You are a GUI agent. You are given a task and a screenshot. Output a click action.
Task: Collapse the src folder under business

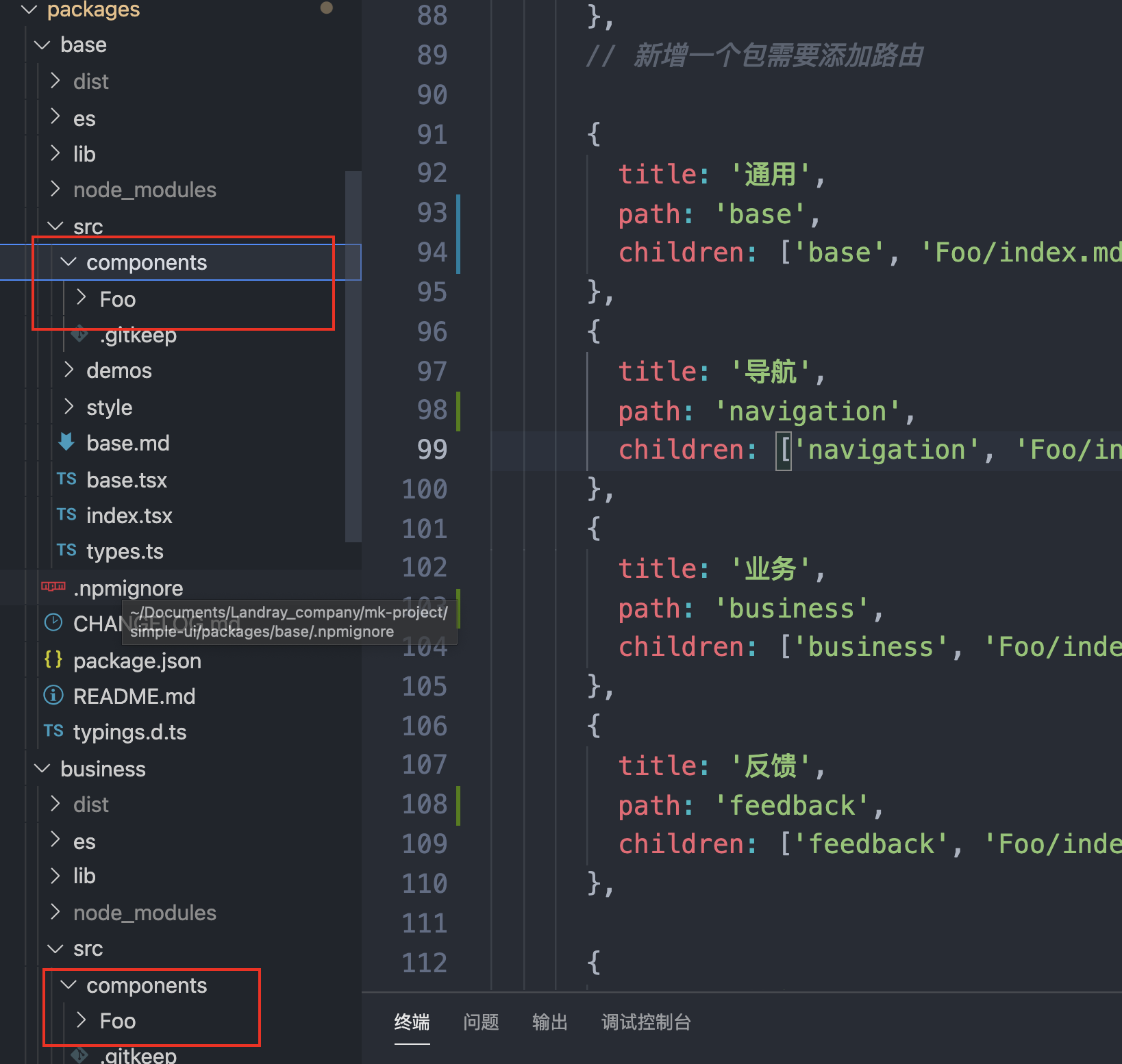[x=55, y=949]
